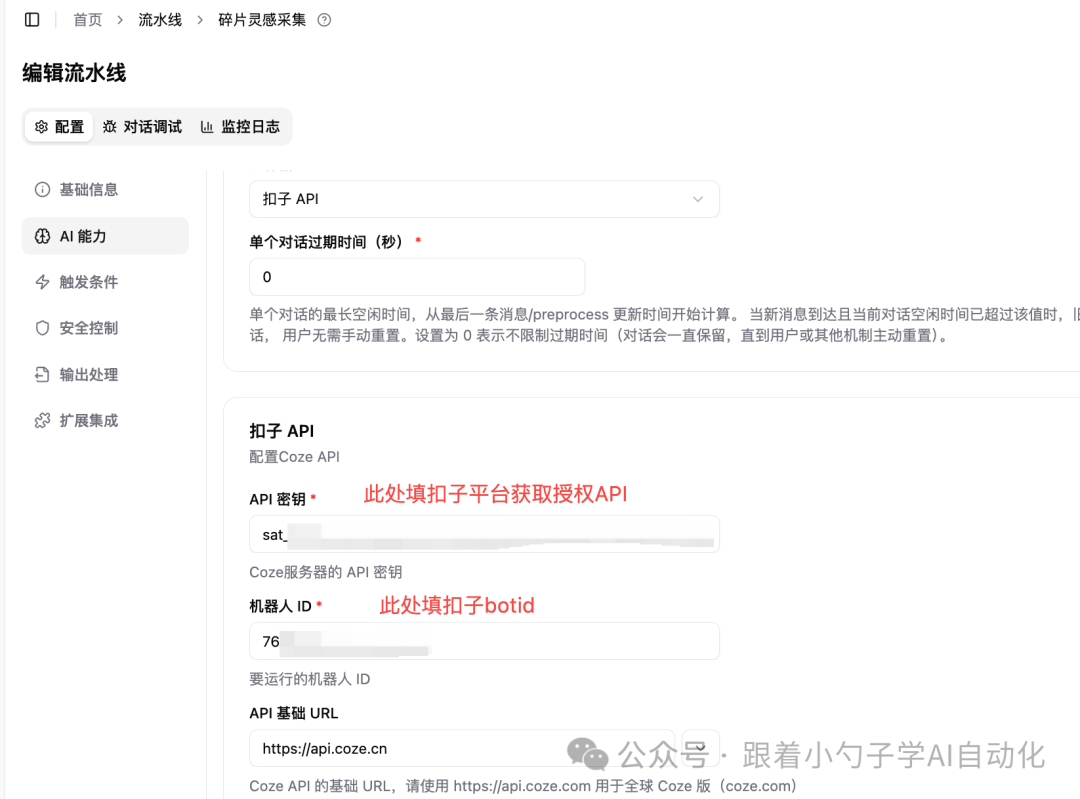Click the API 基础 URL label
1080x799 pixels.
pyautogui.click(x=293, y=713)
